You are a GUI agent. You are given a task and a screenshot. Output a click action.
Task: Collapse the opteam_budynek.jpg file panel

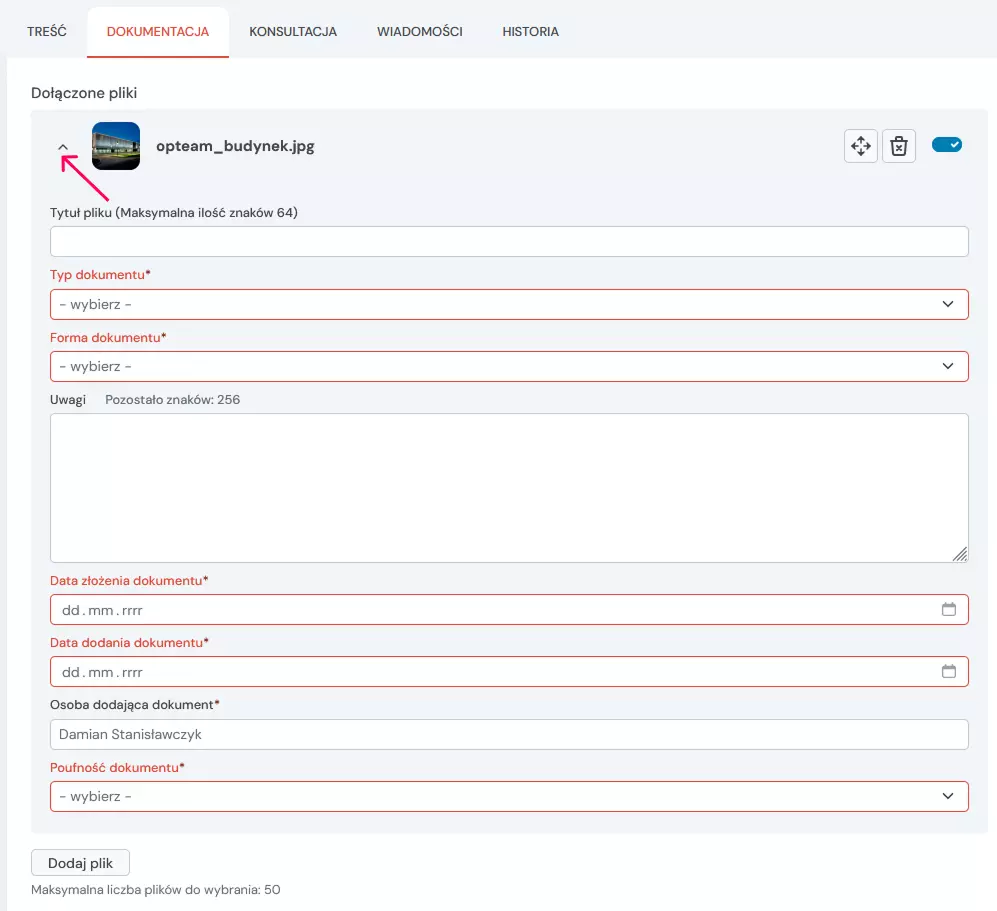[x=63, y=147]
